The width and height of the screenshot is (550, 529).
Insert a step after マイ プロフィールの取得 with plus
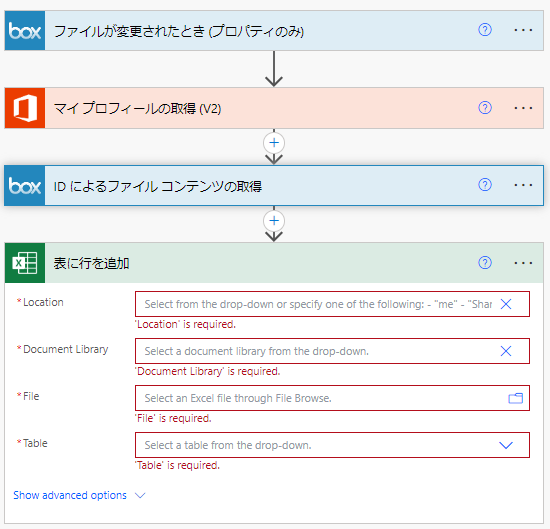[274, 143]
